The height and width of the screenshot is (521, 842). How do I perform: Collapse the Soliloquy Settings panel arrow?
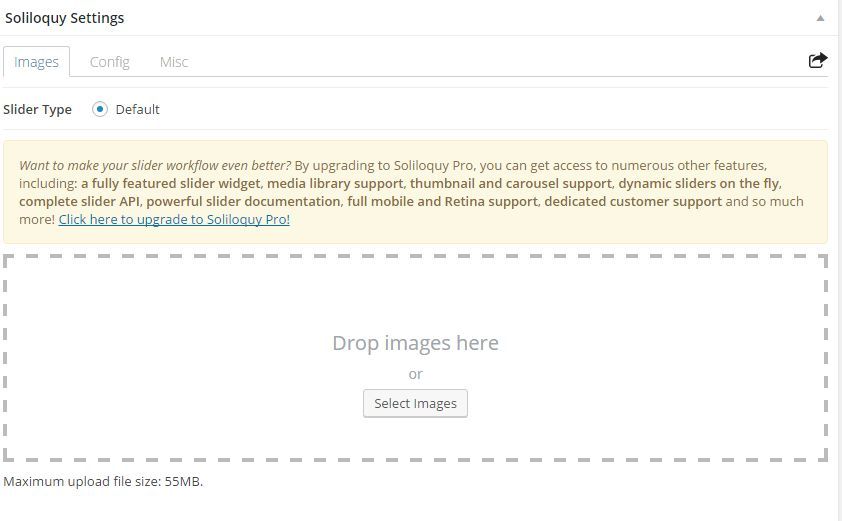click(820, 18)
